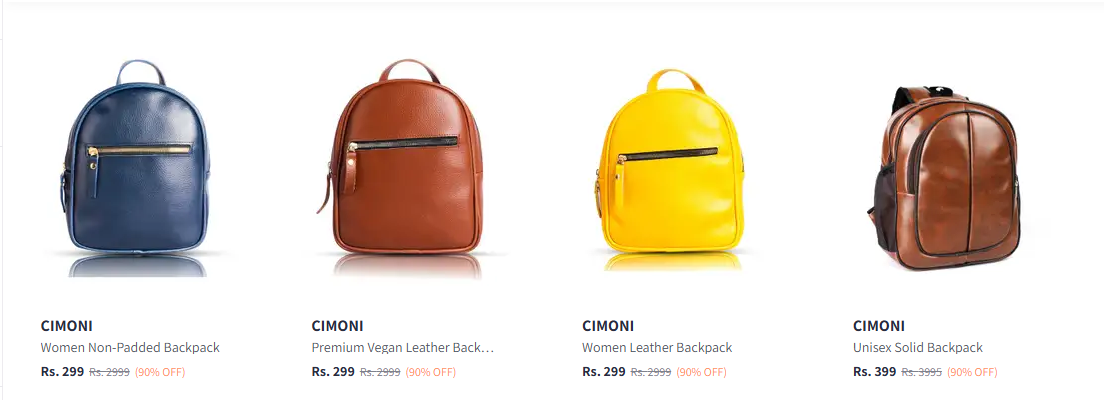Click the struck-through Rs. 3995 original price
Viewport: 1104px width, 400px height.
(x=922, y=372)
